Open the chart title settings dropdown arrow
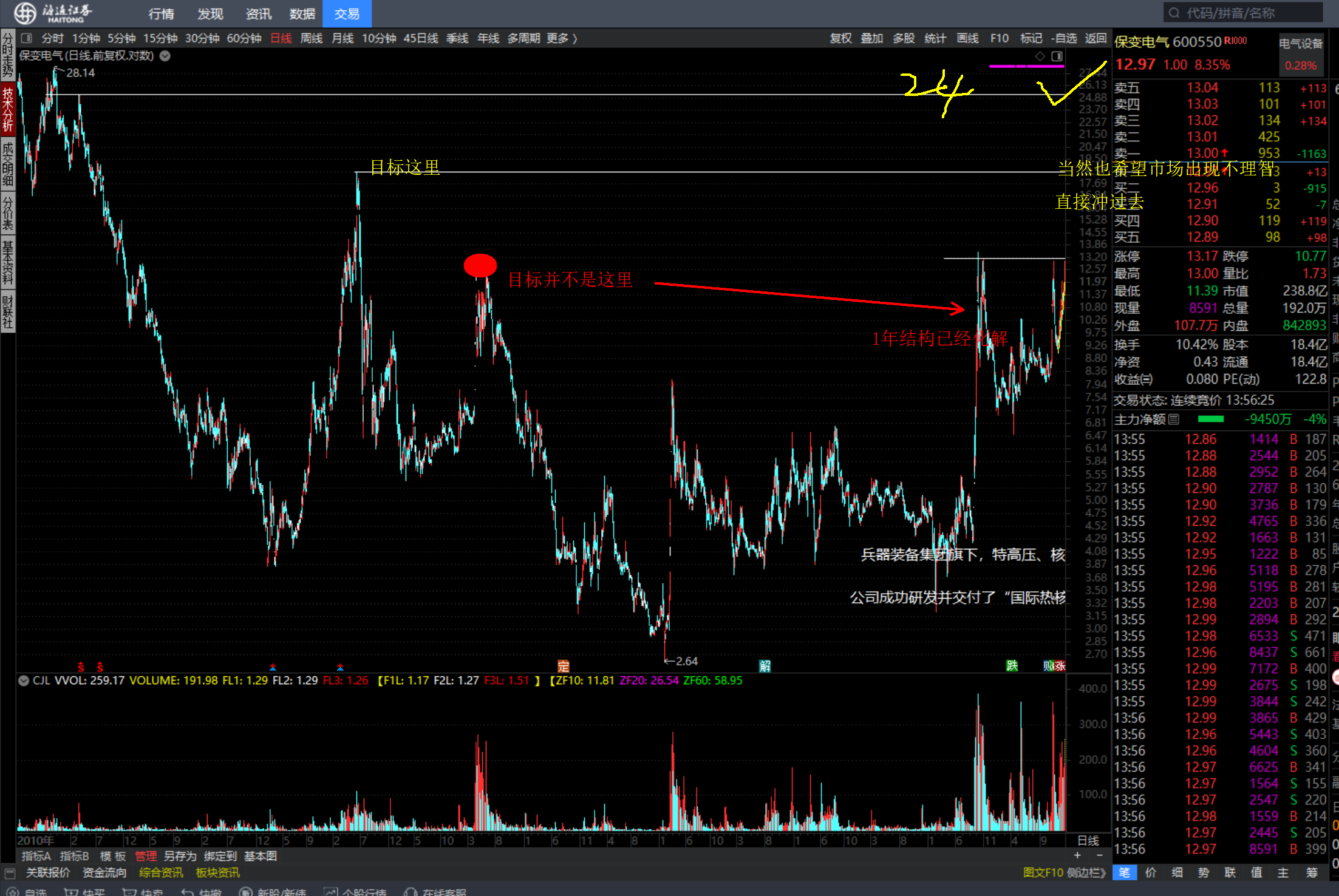The image size is (1339, 896). pos(165,56)
